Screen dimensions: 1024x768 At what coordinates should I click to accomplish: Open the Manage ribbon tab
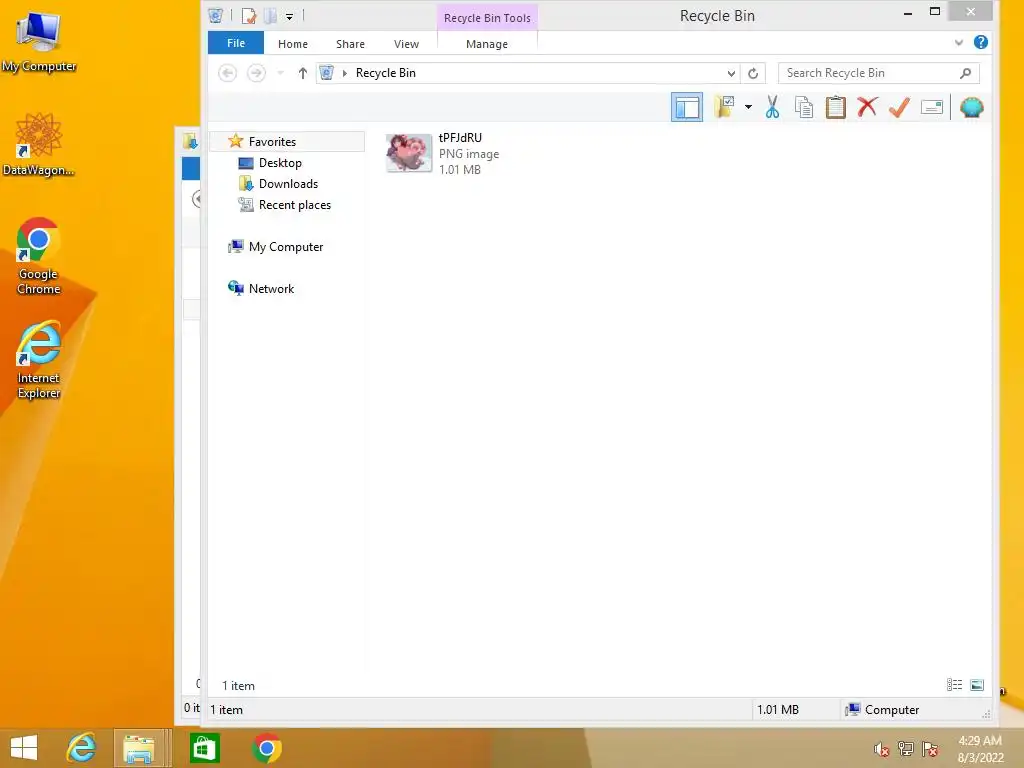click(487, 44)
